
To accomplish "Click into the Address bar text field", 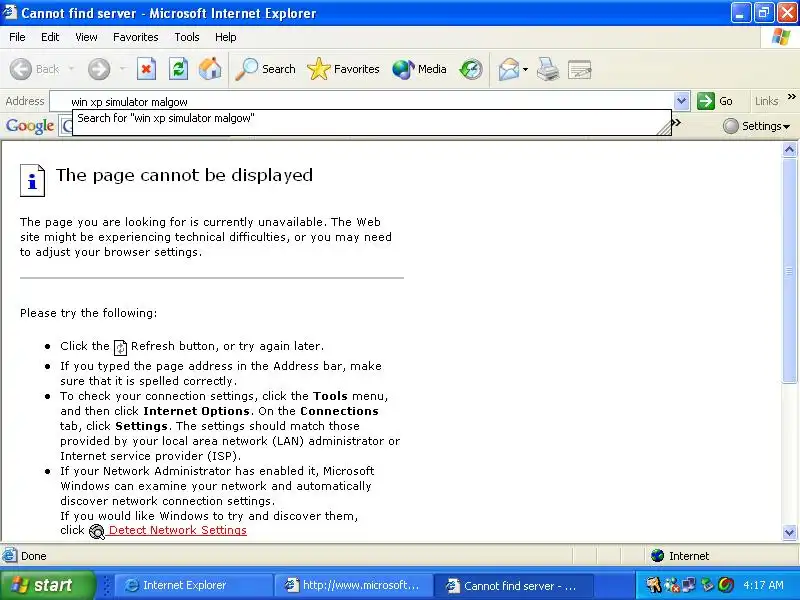I will click(362, 102).
